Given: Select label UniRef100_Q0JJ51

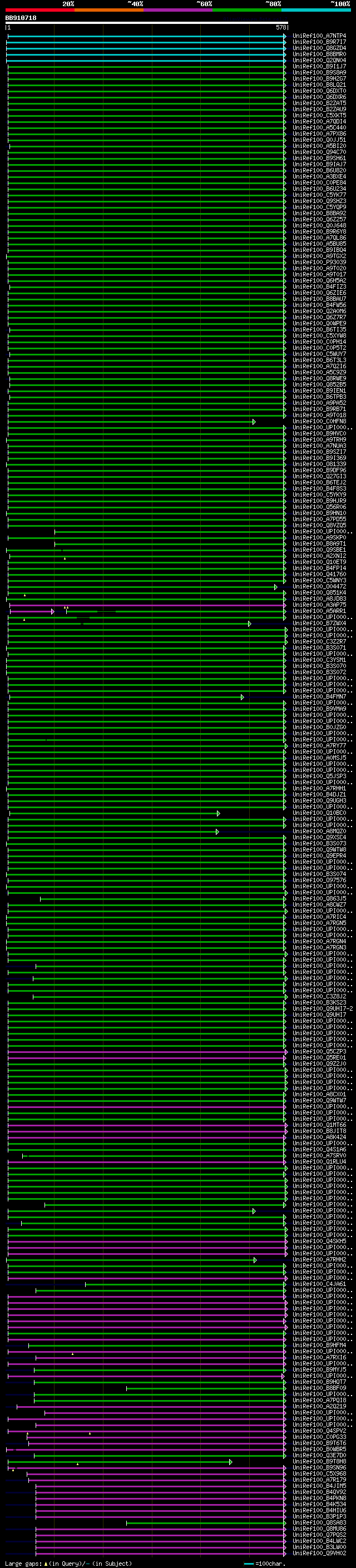Looking at the screenshot, I should click(319, 140).
